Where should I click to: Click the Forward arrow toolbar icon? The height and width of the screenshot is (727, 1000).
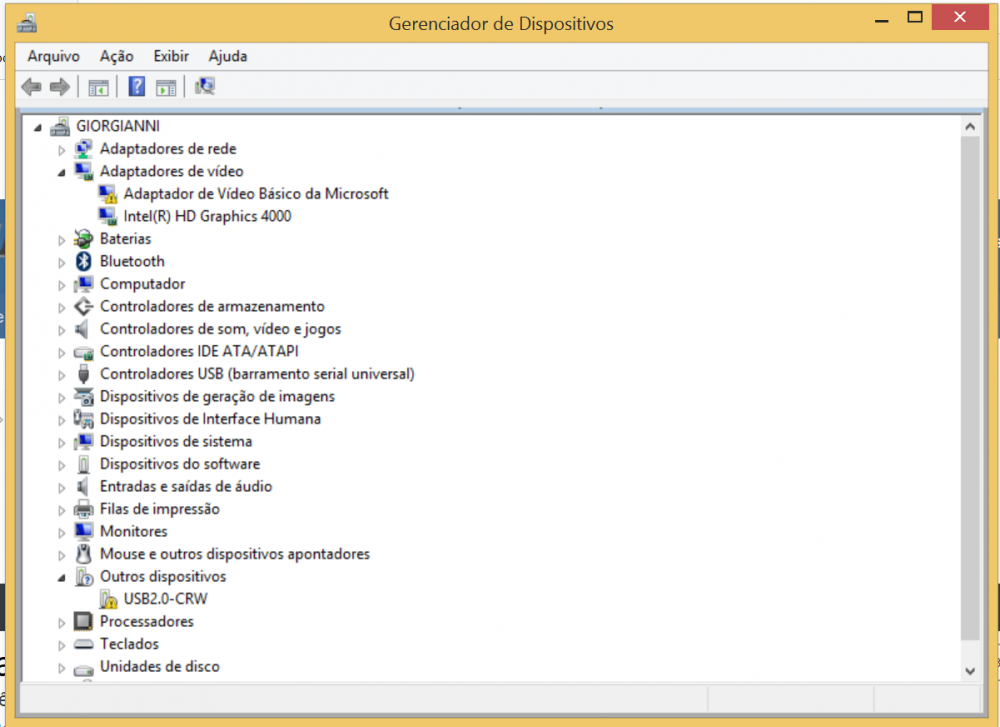click(x=60, y=87)
